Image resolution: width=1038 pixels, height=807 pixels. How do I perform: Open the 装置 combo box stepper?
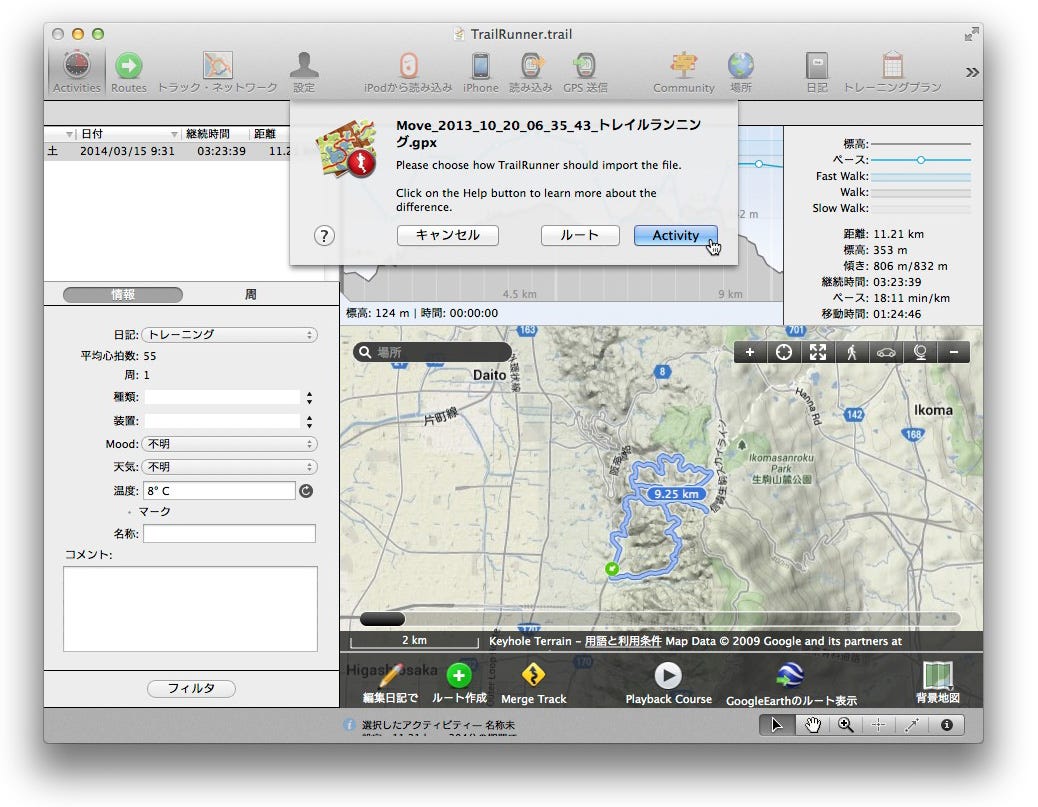(309, 422)
